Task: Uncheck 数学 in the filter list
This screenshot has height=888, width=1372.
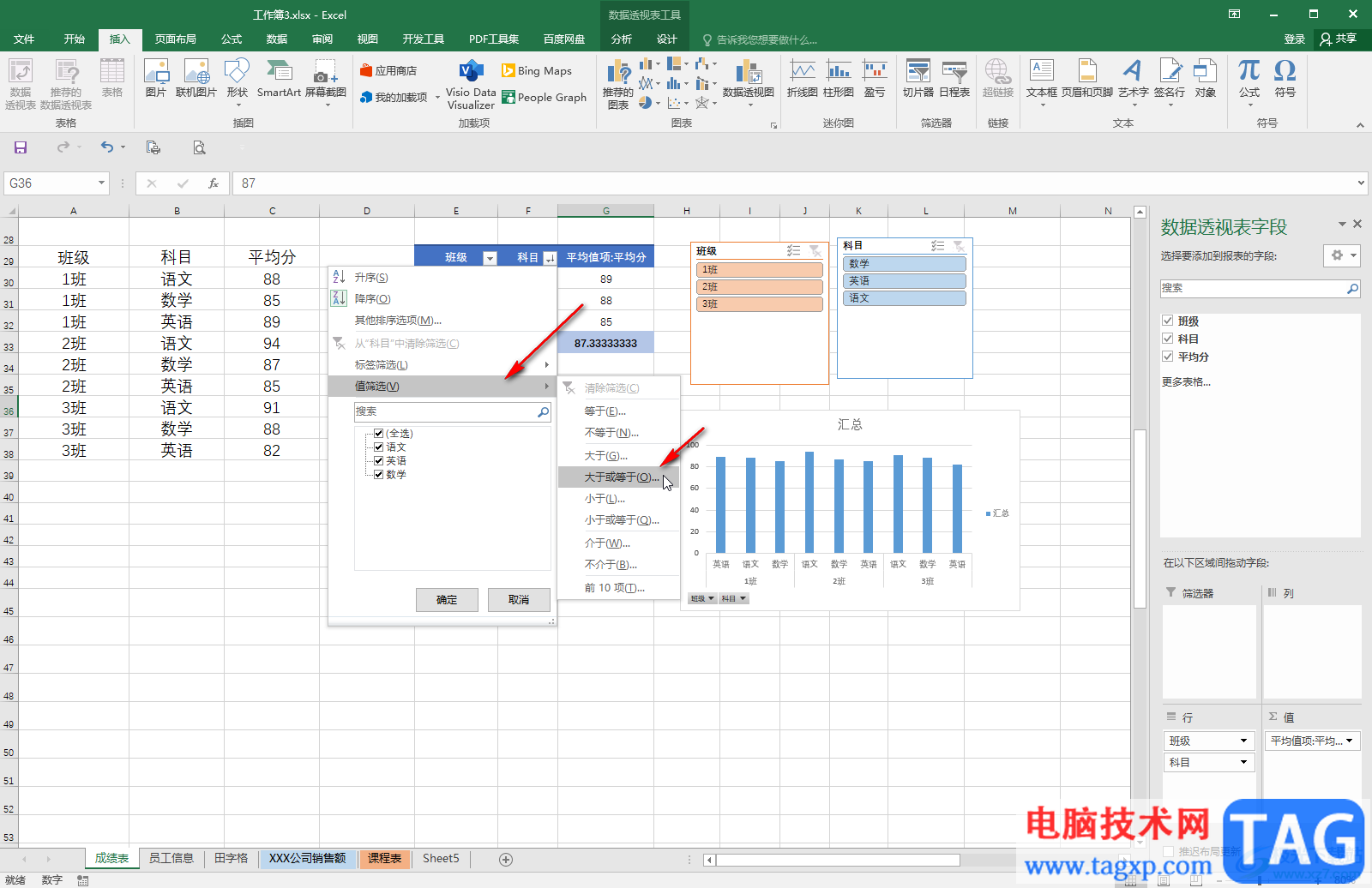Action: (x=378, y=475)
